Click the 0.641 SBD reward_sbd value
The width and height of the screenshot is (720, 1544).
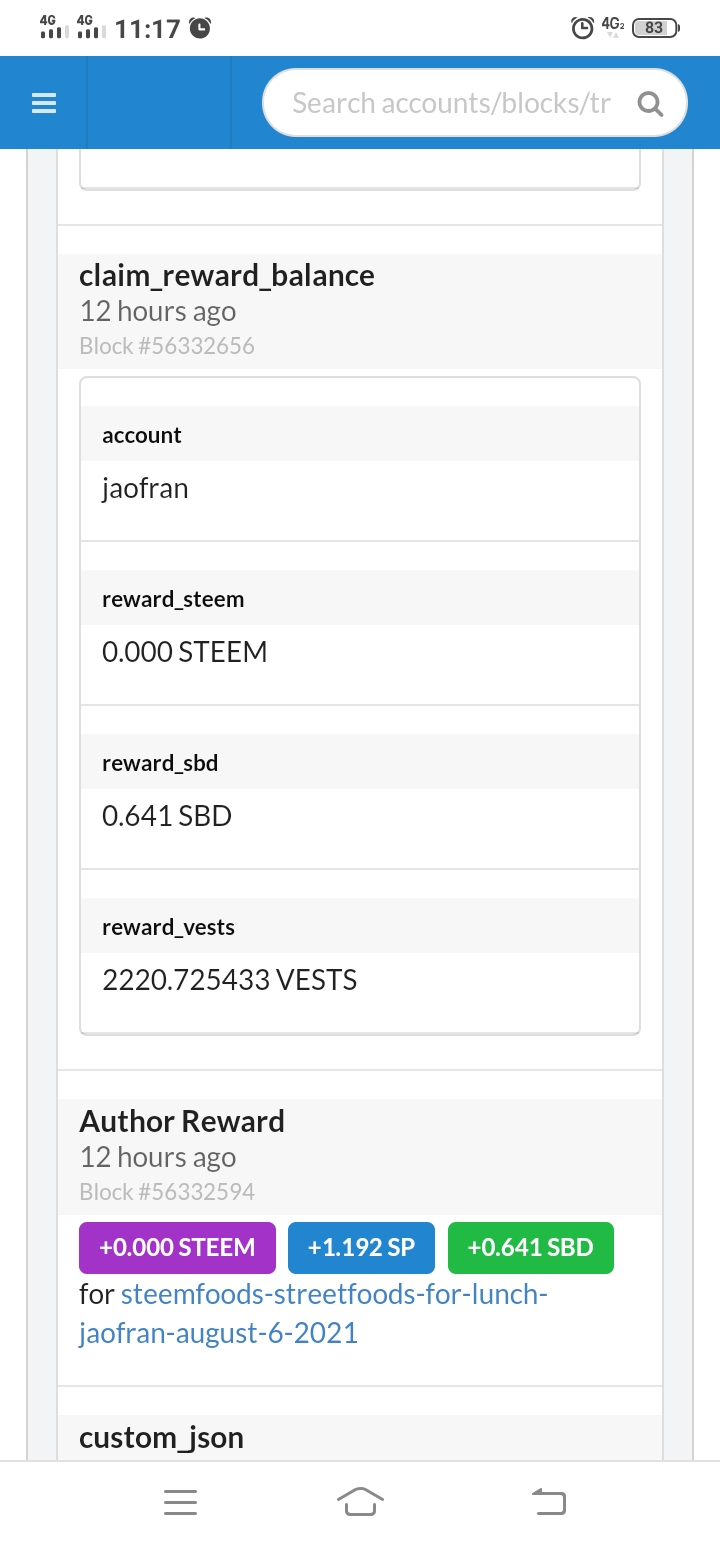[x=167, y=816]
